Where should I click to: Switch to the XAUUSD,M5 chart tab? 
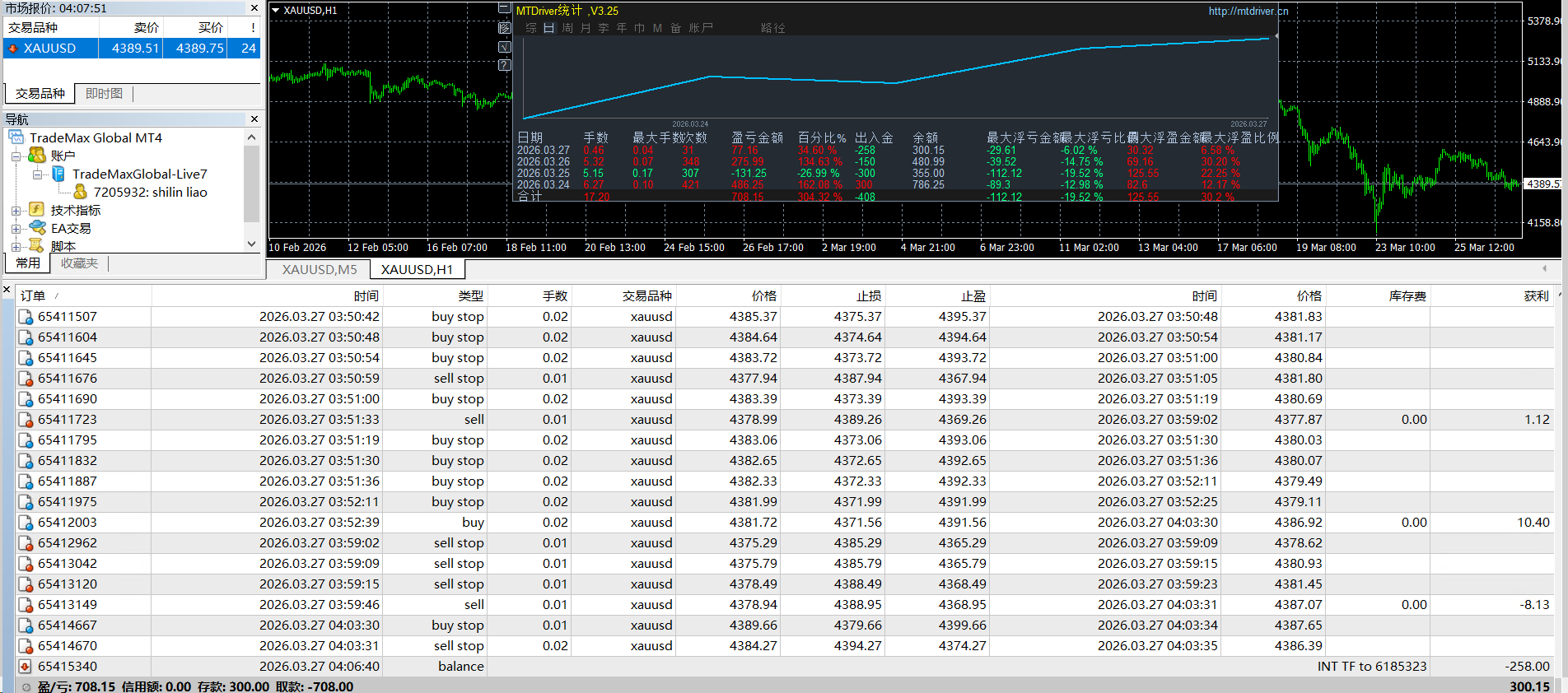point(320,270)
